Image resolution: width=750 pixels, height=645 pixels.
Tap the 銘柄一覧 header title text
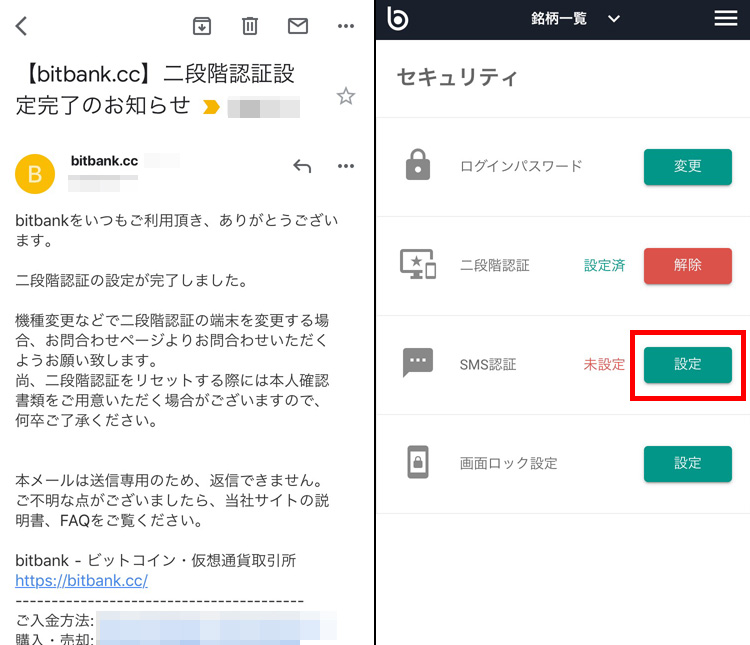pos(558,19)
